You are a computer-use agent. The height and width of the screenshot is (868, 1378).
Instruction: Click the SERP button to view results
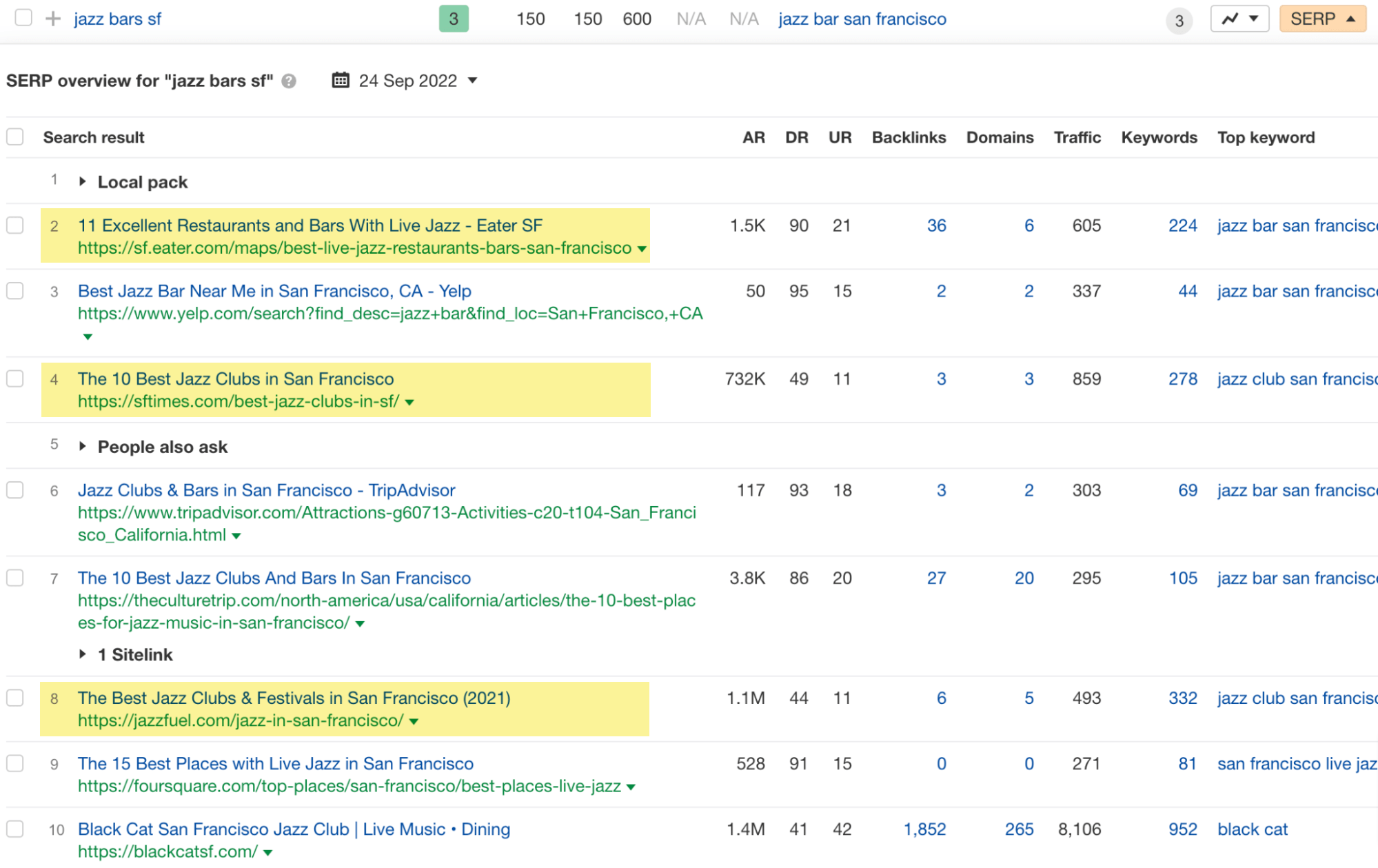[x=1322, y=18]
